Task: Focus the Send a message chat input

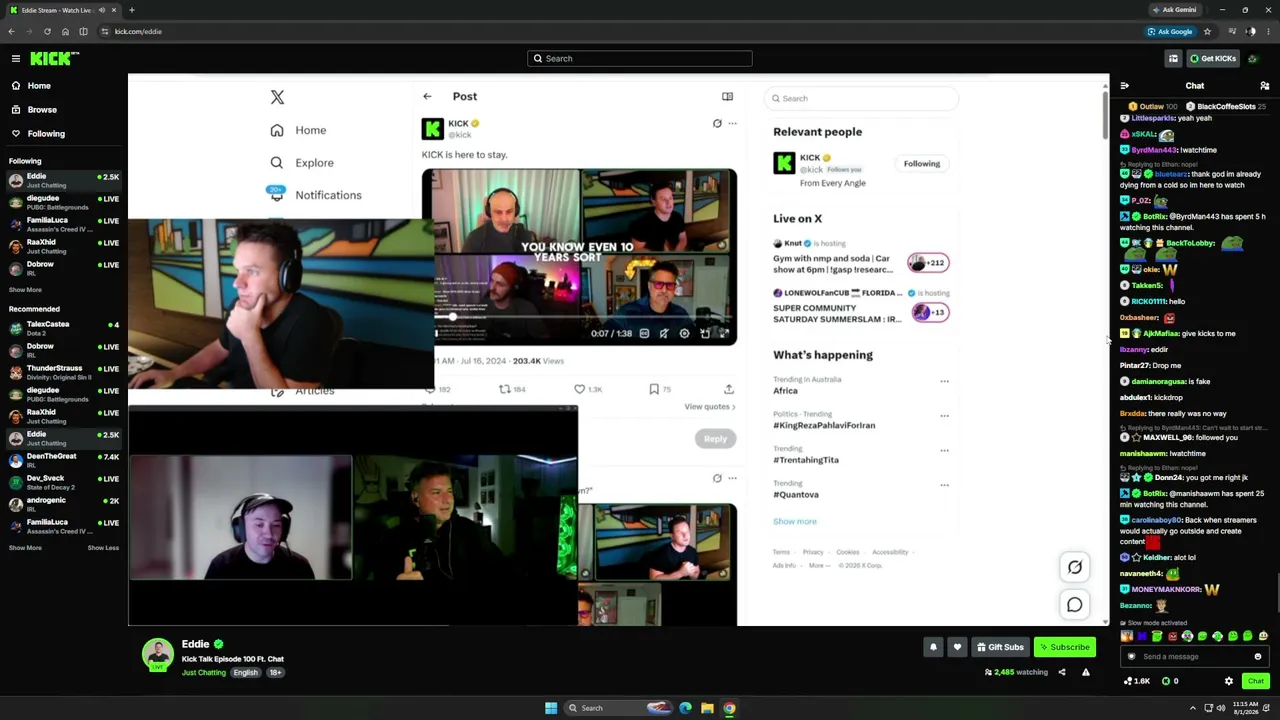Action: point(1194,657)
